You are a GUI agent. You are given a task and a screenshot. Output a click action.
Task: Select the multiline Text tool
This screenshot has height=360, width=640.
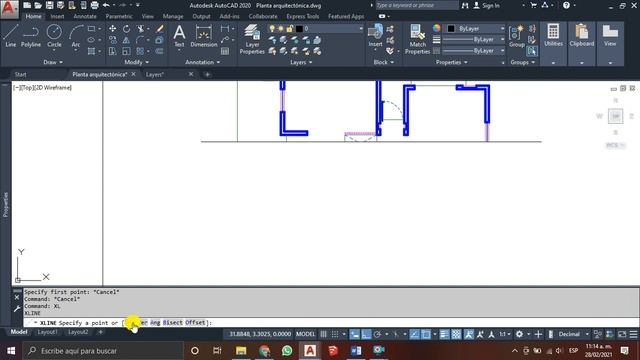[179, 36]
